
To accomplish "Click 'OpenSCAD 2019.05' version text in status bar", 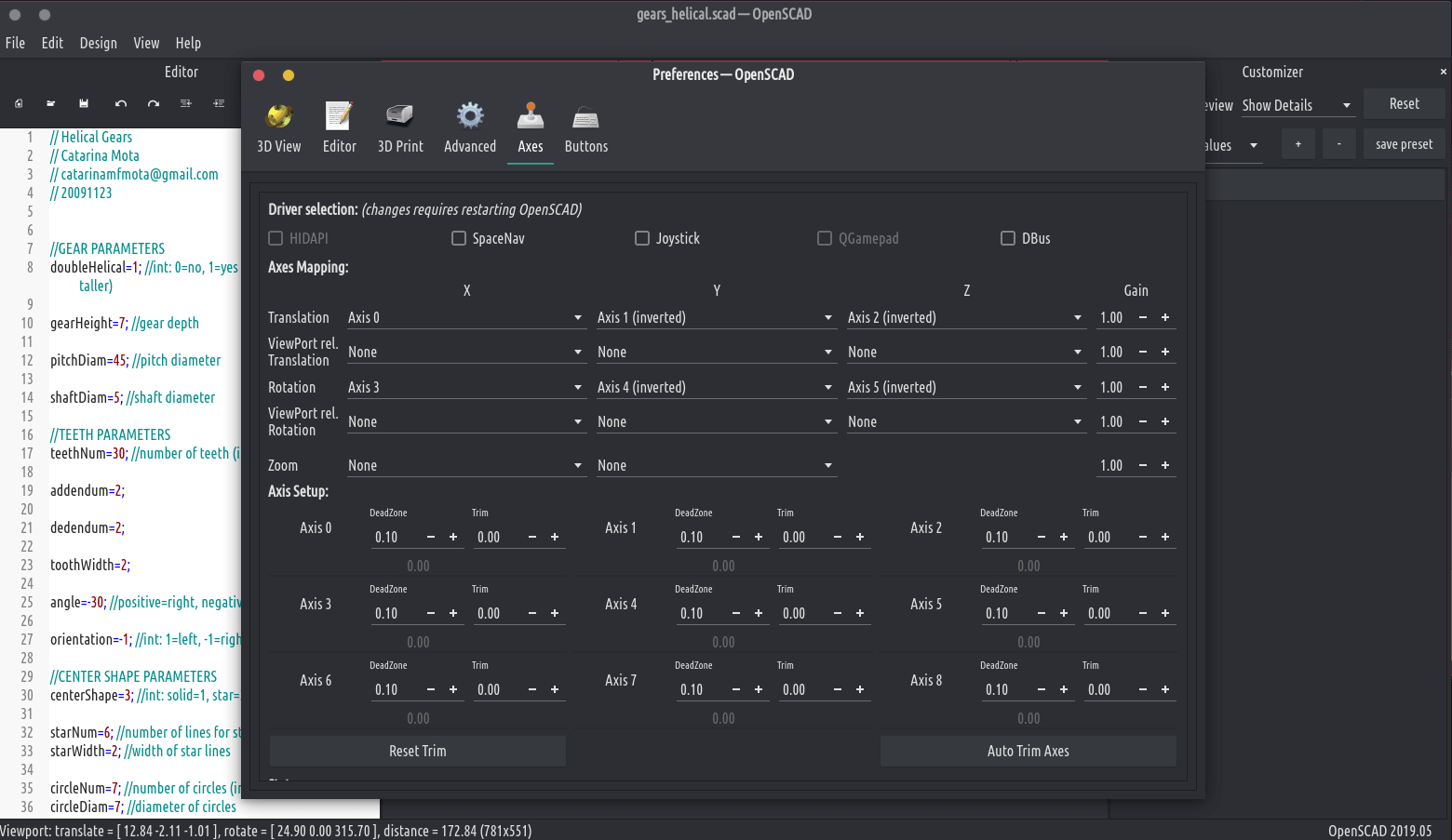I will tap(1380, 832).
